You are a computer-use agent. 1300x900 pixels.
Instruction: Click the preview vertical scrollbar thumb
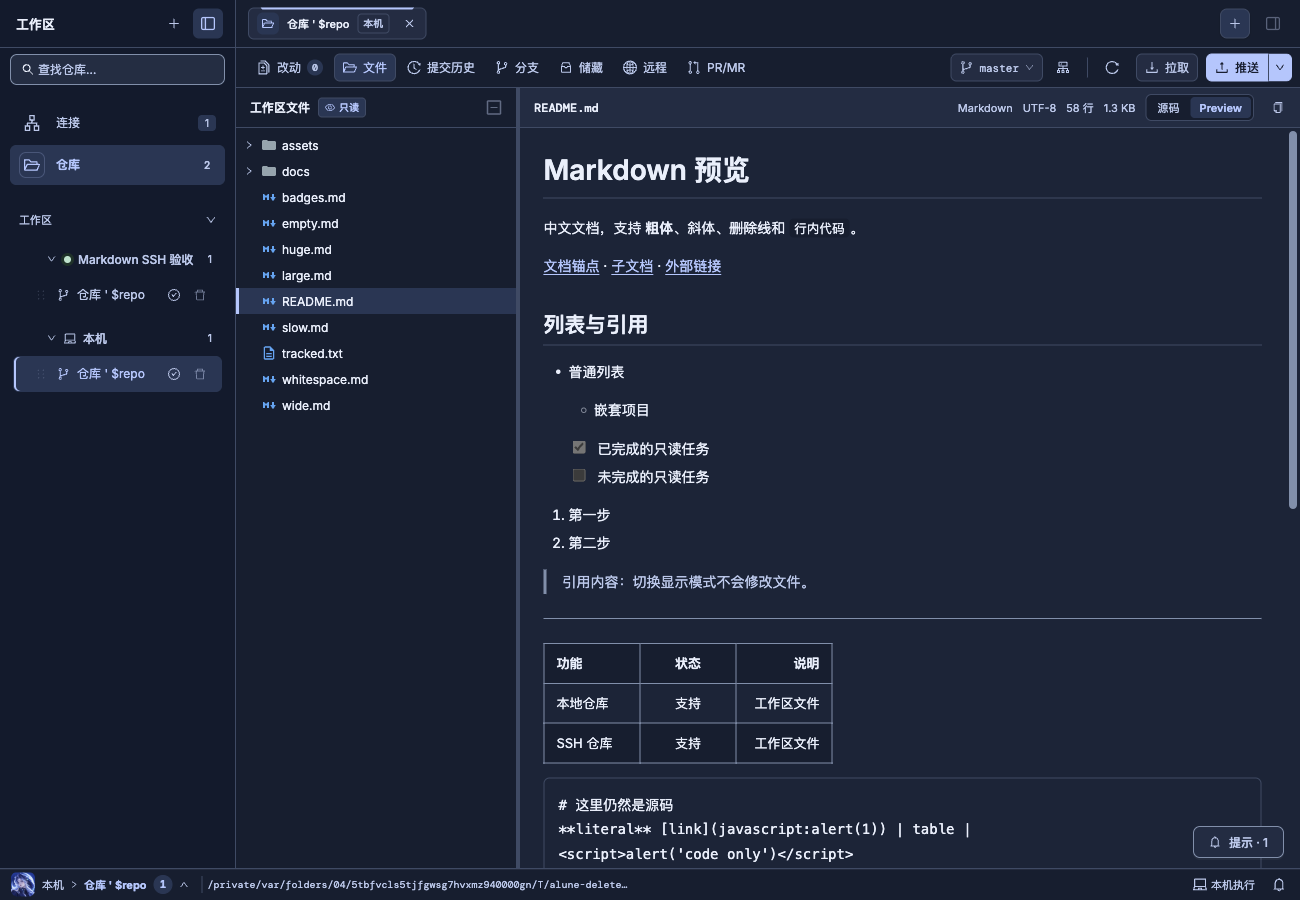coord(1292,320)
